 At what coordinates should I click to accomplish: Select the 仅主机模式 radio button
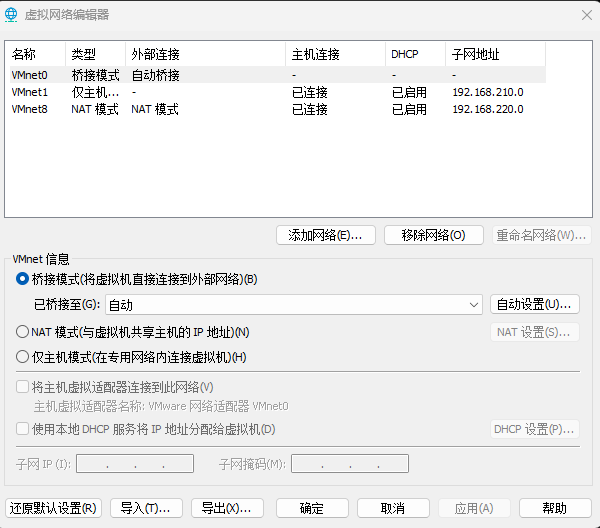(x=22, y=357)
